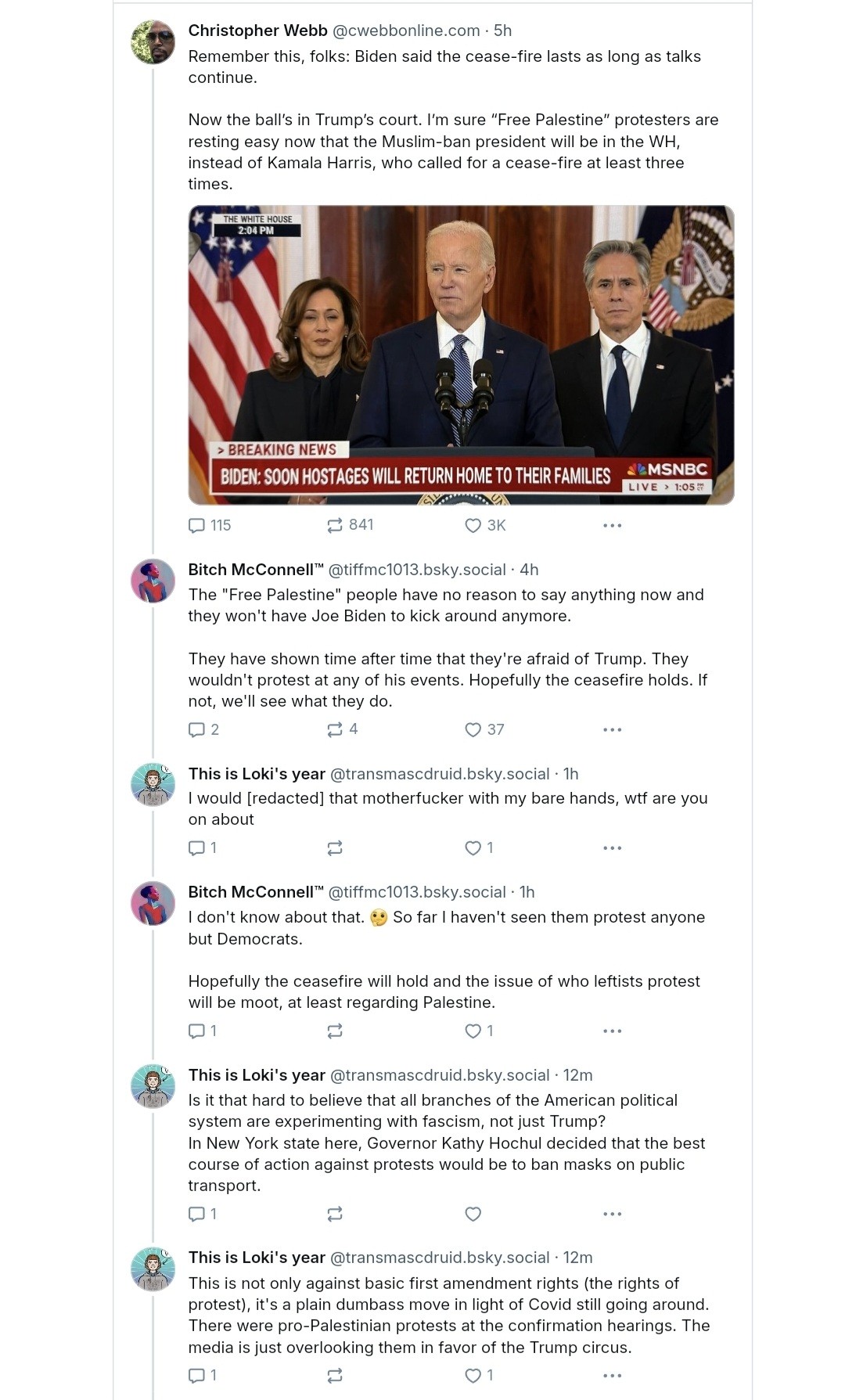The width and height of the screenshot is (845, 1400).
Task: Open the @cwebbonline.com handle link
Action: point(406,31)
